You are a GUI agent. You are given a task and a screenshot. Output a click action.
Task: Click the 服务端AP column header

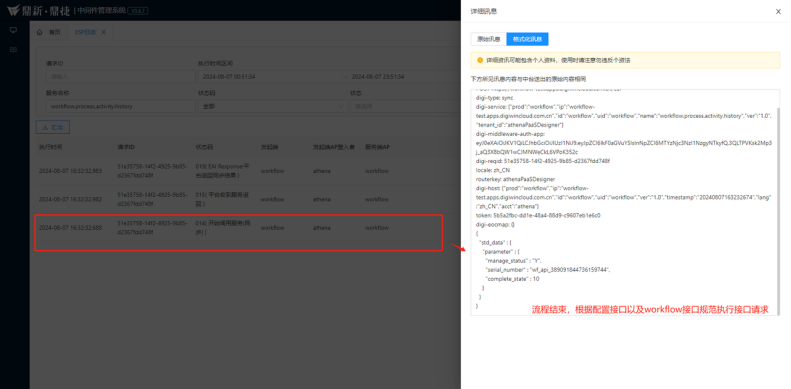(x=377, y=147)
